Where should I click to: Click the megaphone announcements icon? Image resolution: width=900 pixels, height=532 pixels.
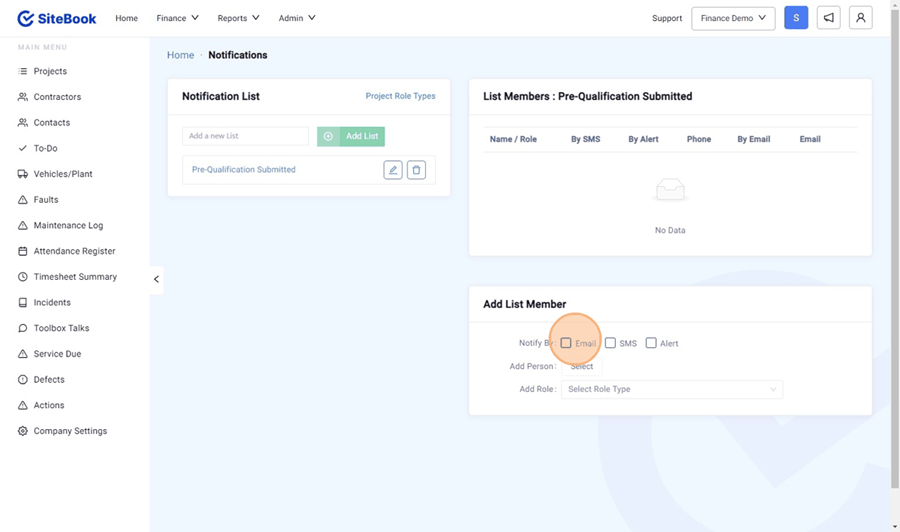[x=828, y=18]
